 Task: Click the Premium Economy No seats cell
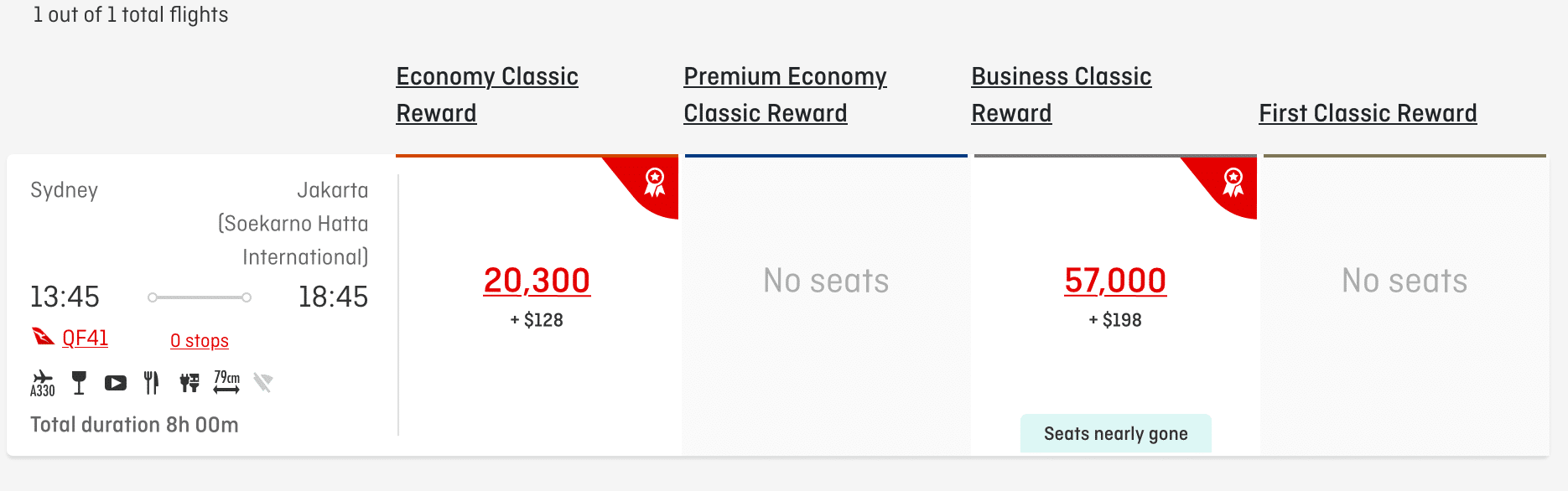(x=826, y=281)
